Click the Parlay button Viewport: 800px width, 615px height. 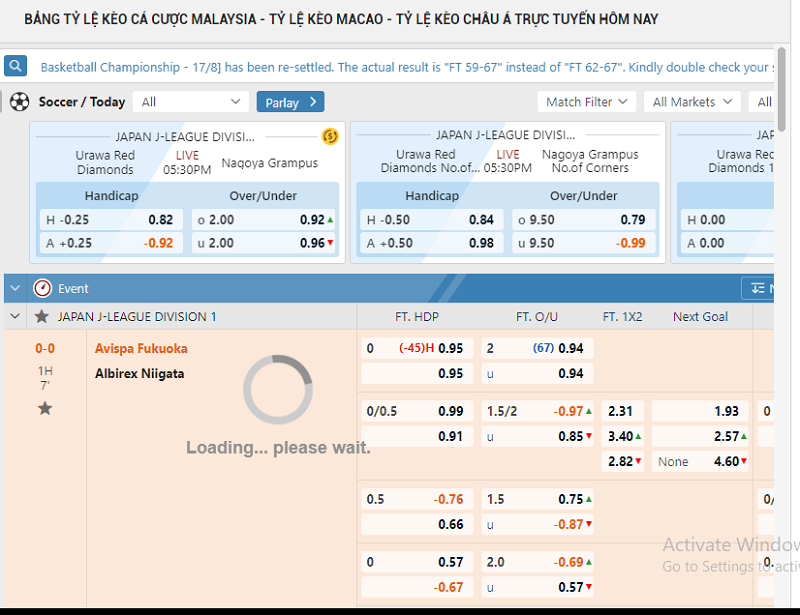290,102
